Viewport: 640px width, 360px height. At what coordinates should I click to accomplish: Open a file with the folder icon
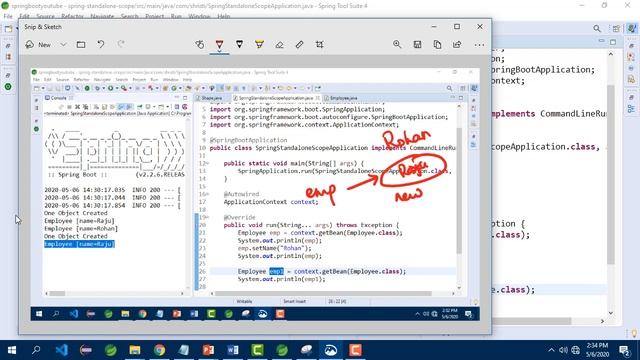81,44
